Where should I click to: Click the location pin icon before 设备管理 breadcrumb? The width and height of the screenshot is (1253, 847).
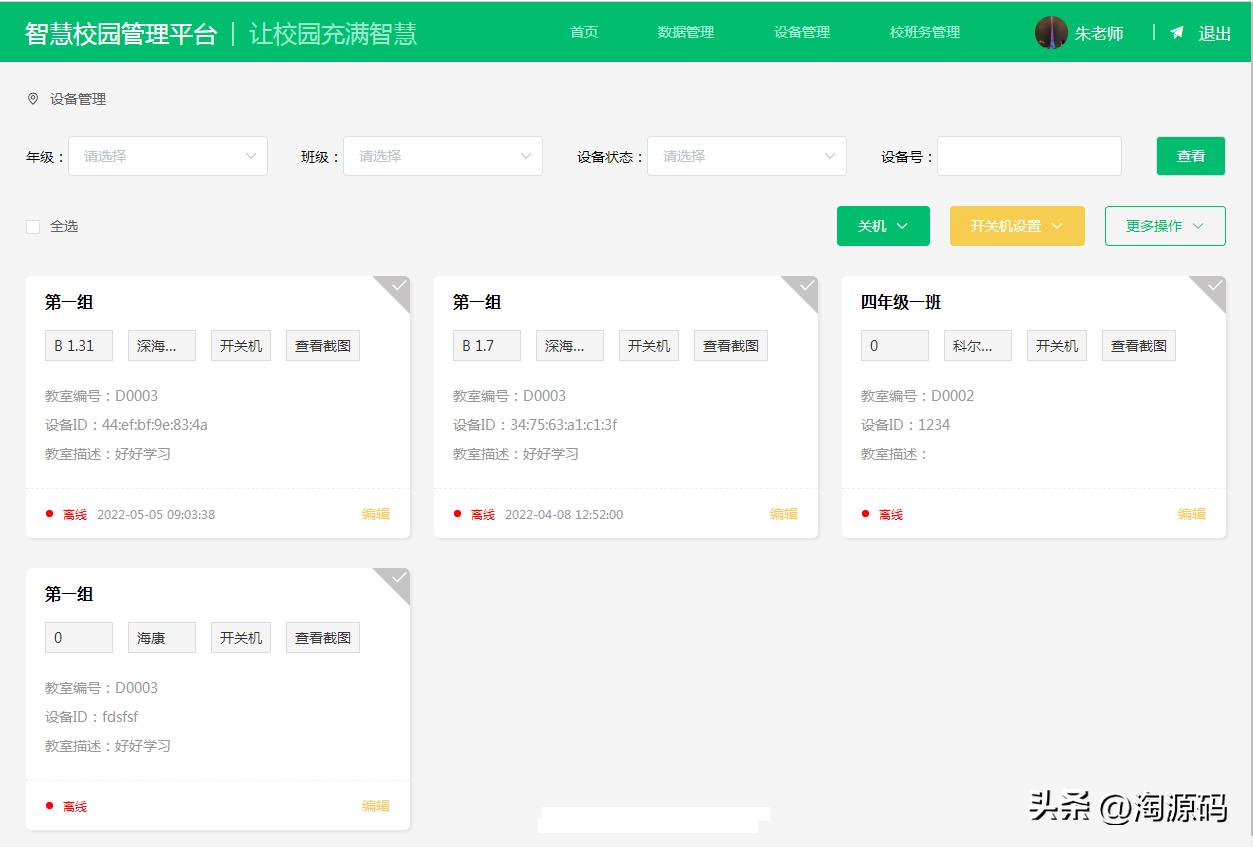pyautogui.click(x=31, y=98)
